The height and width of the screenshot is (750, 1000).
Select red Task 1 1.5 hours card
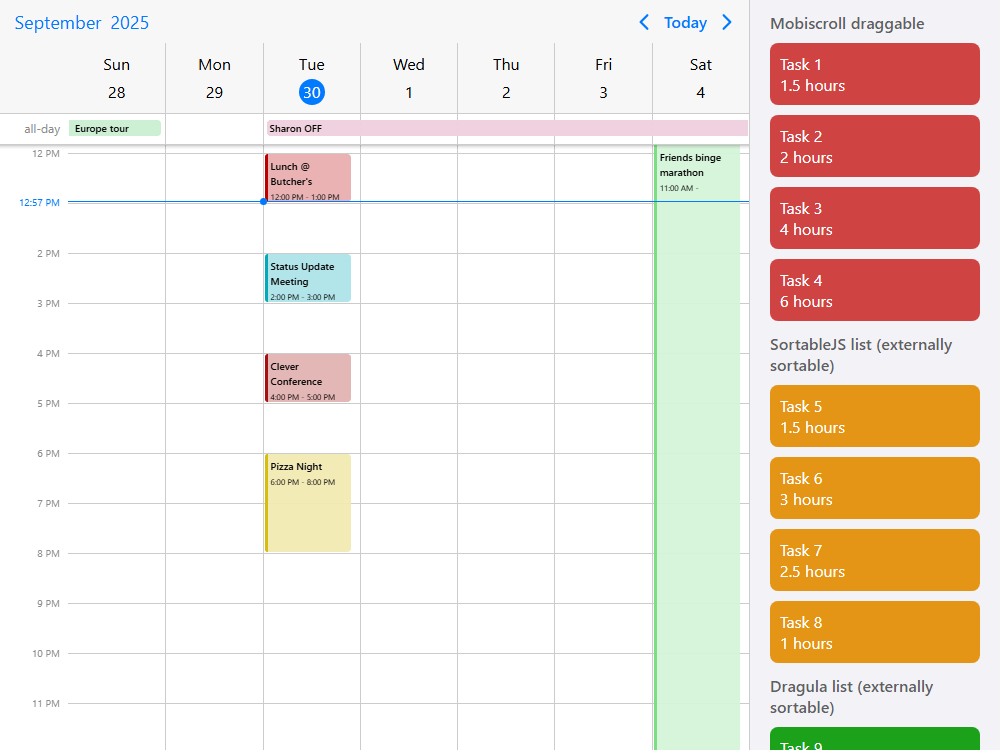874,74
